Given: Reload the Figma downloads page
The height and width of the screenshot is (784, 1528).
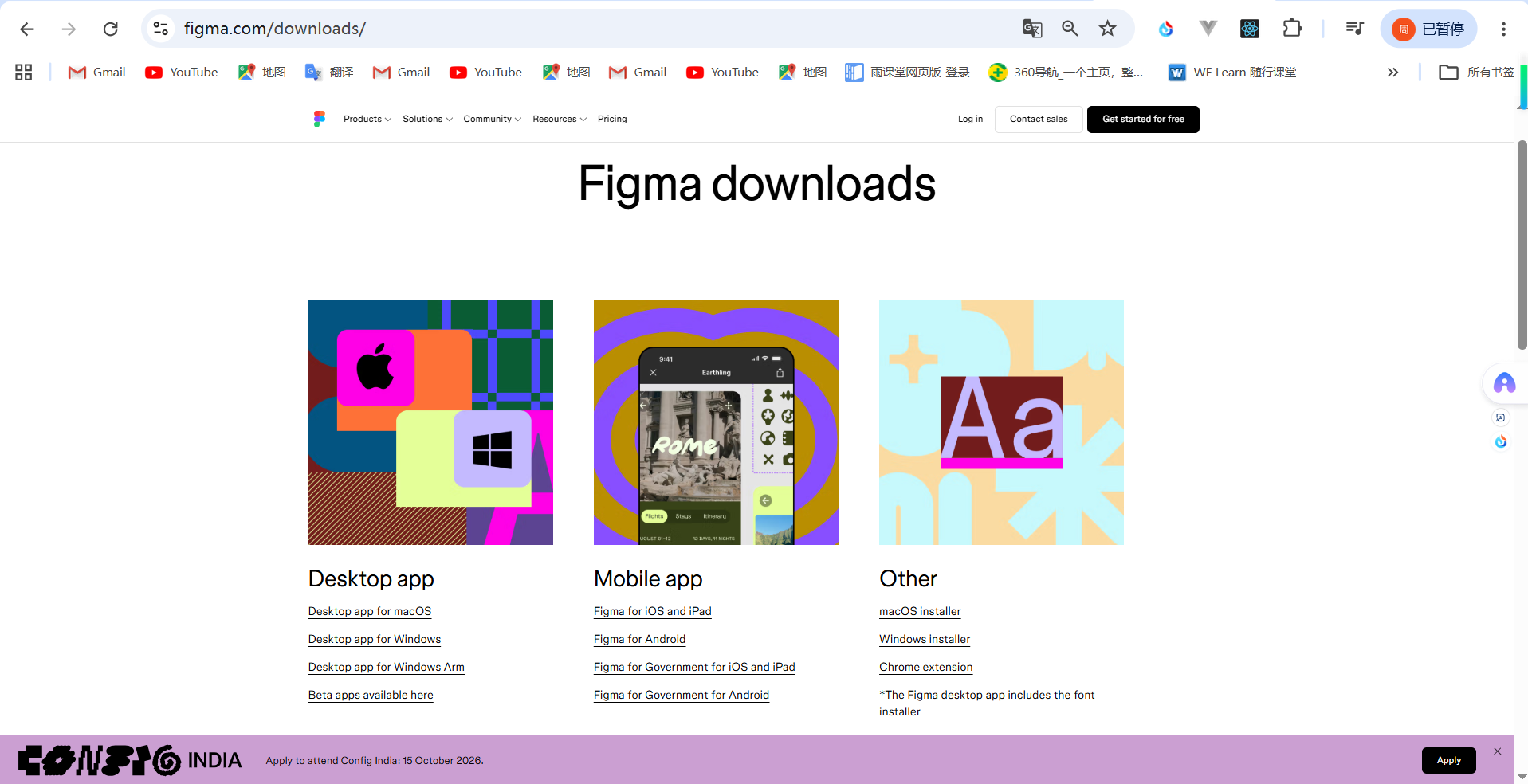Looking at the screenshot, I should pos(111,29).
